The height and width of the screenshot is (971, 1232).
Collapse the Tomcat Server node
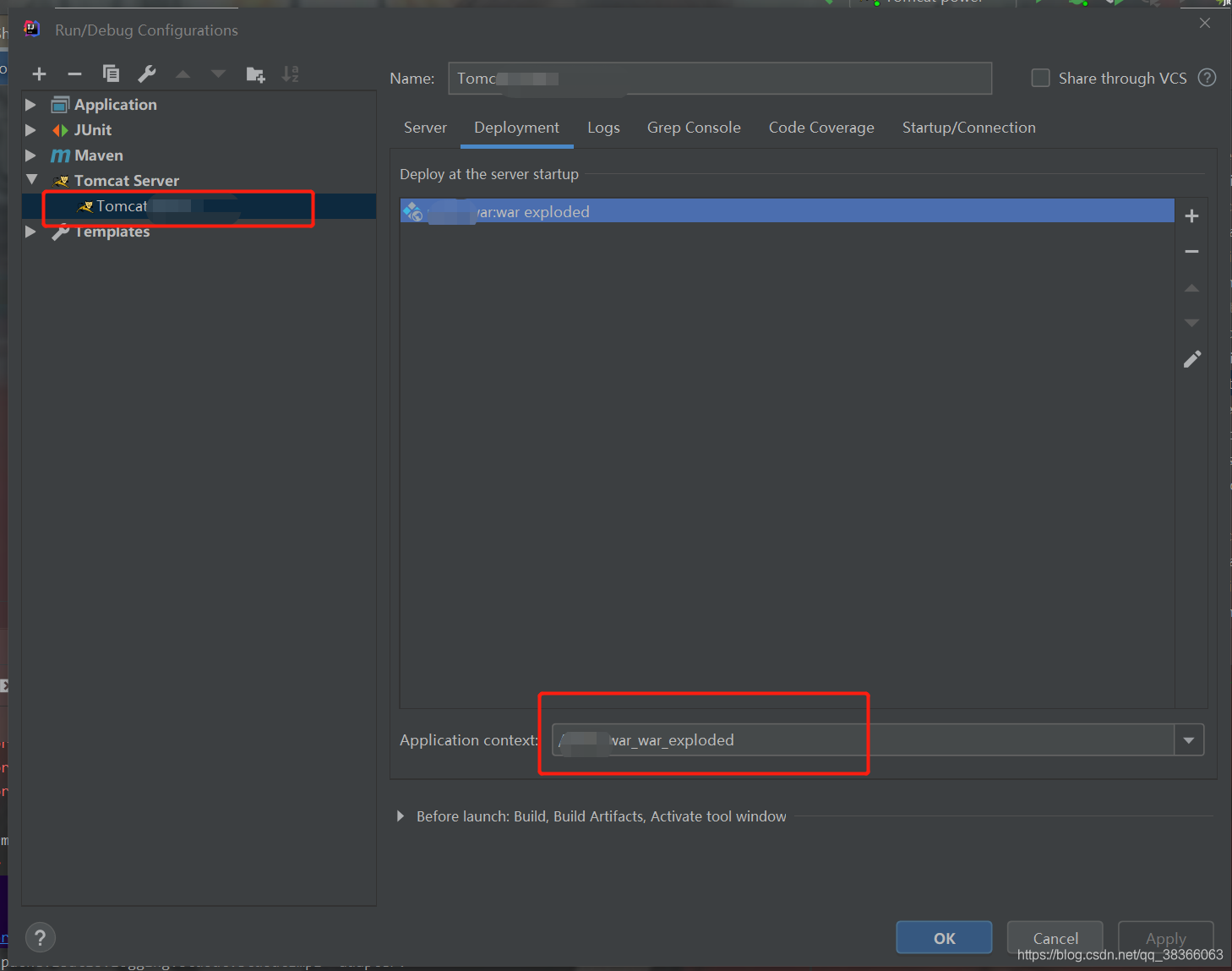(x=32, y=180)
